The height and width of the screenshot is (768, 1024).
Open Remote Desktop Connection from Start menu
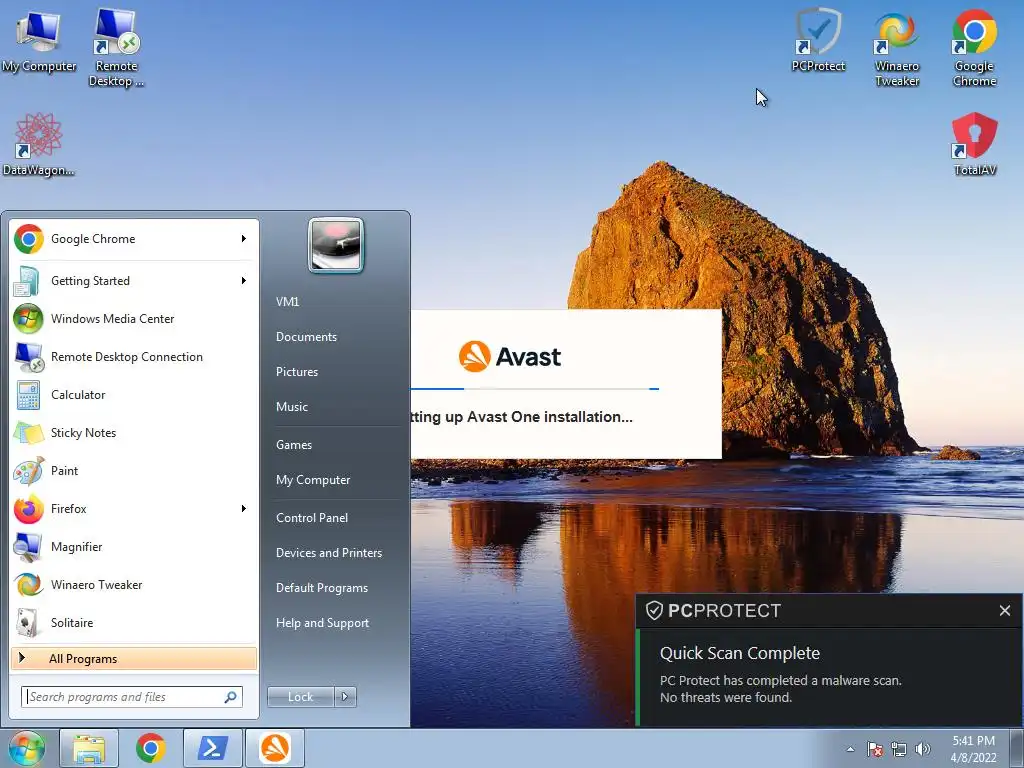[134, 357]
